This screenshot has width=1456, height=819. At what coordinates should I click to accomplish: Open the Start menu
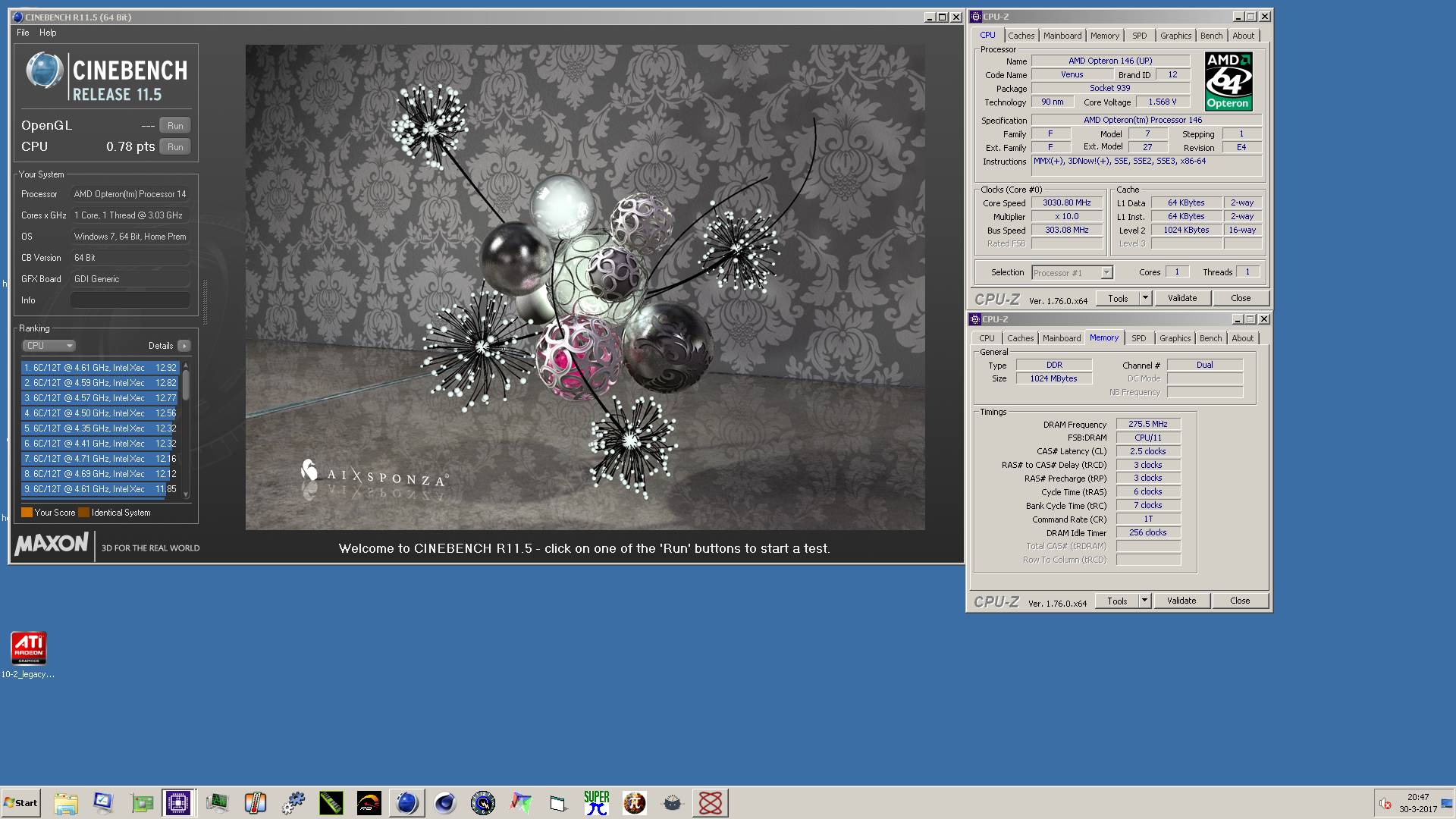21,803
